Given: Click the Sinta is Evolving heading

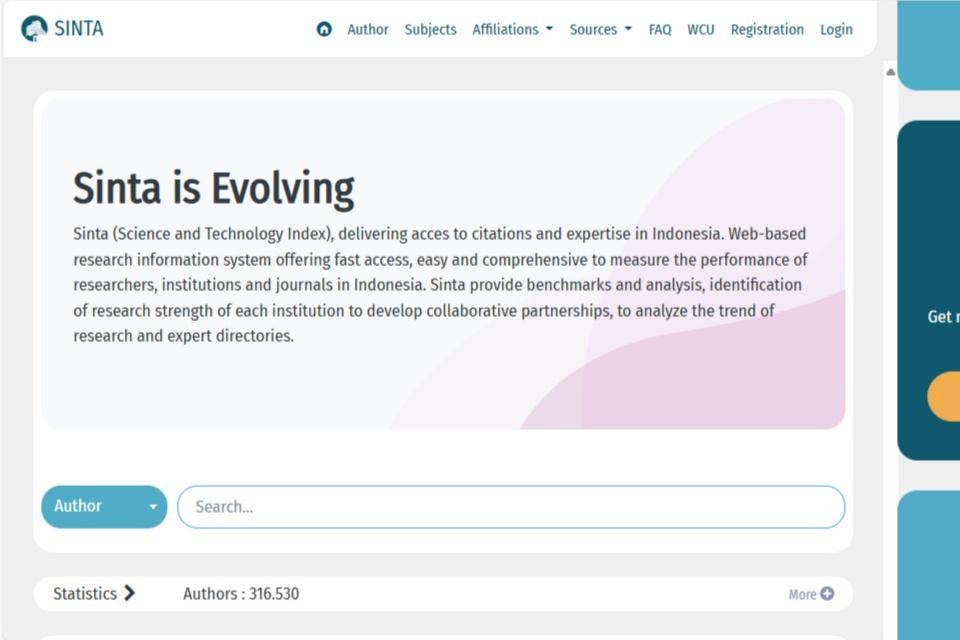Looking at the screenshot, I should pos(213,189).
